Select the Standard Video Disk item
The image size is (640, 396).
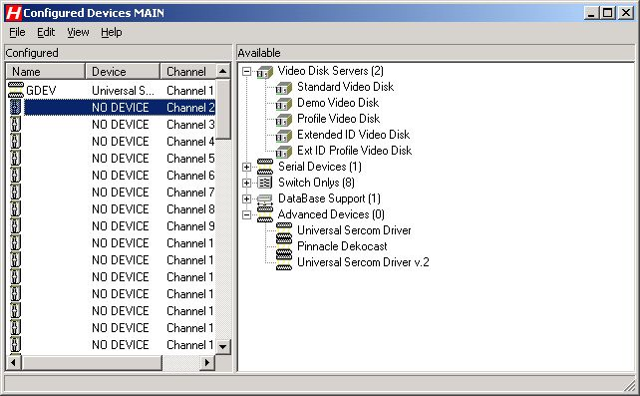345,87
